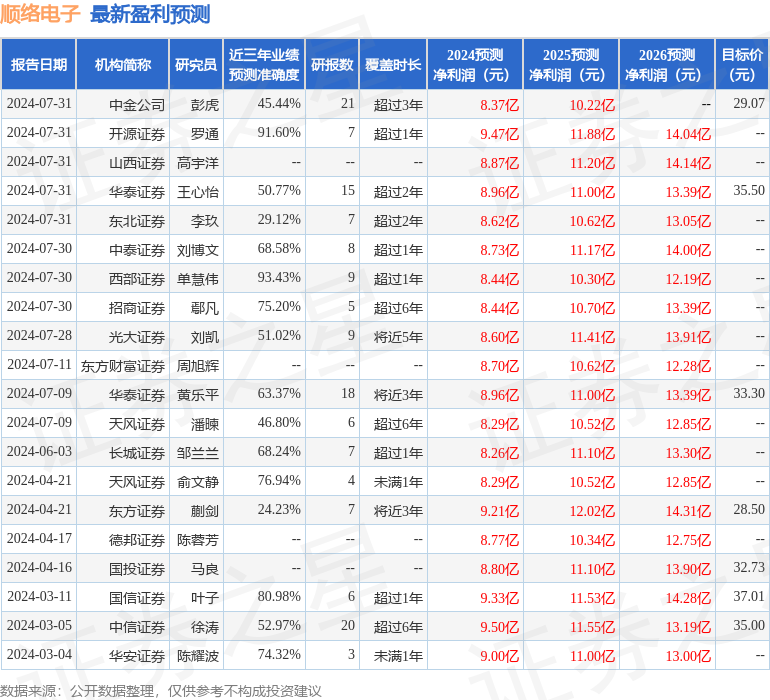Click the 2026预测净利润 column header
This screenshot has width=770, height=700.
point(667,64)
